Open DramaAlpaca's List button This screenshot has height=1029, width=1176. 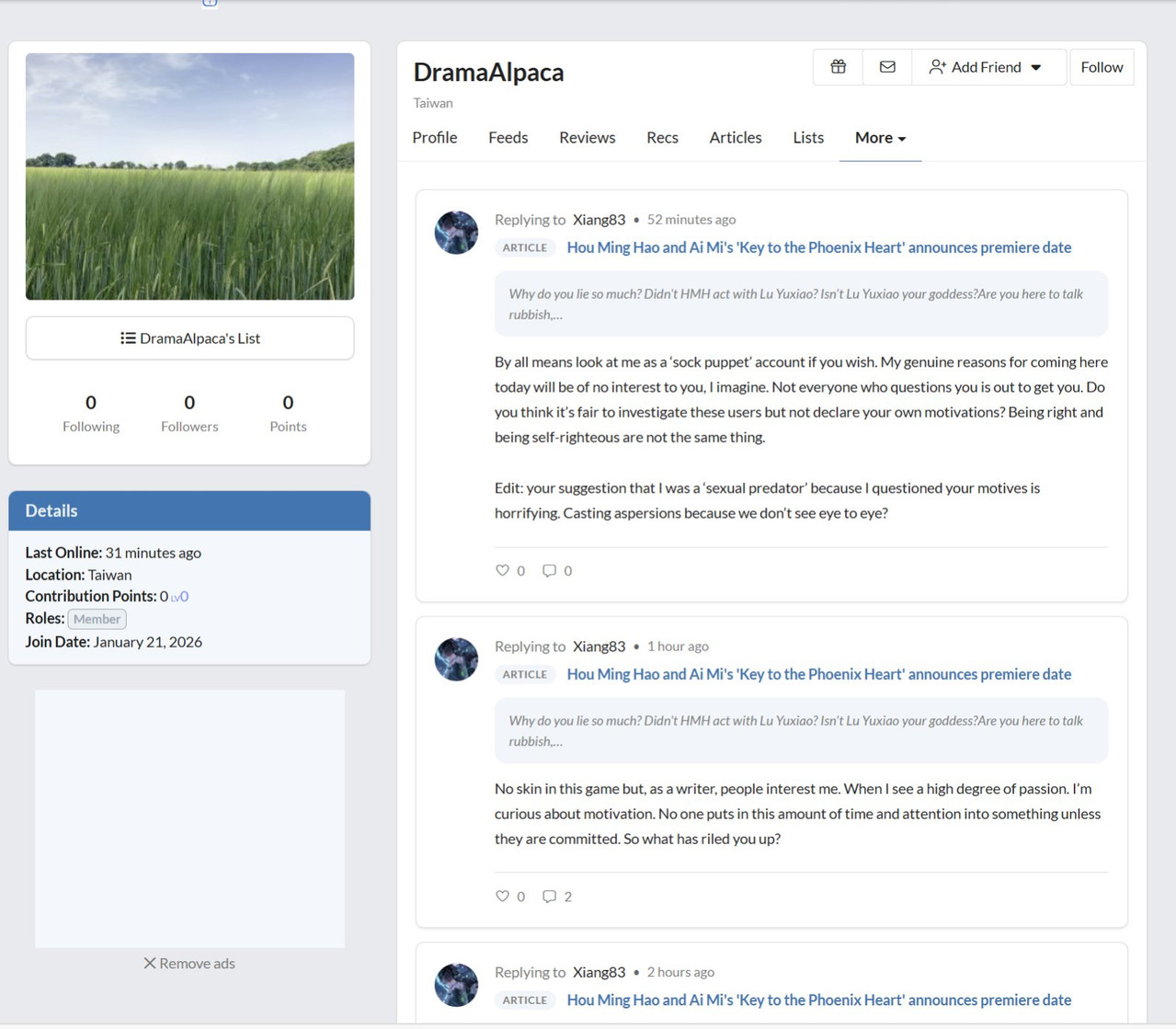point(189,338)
